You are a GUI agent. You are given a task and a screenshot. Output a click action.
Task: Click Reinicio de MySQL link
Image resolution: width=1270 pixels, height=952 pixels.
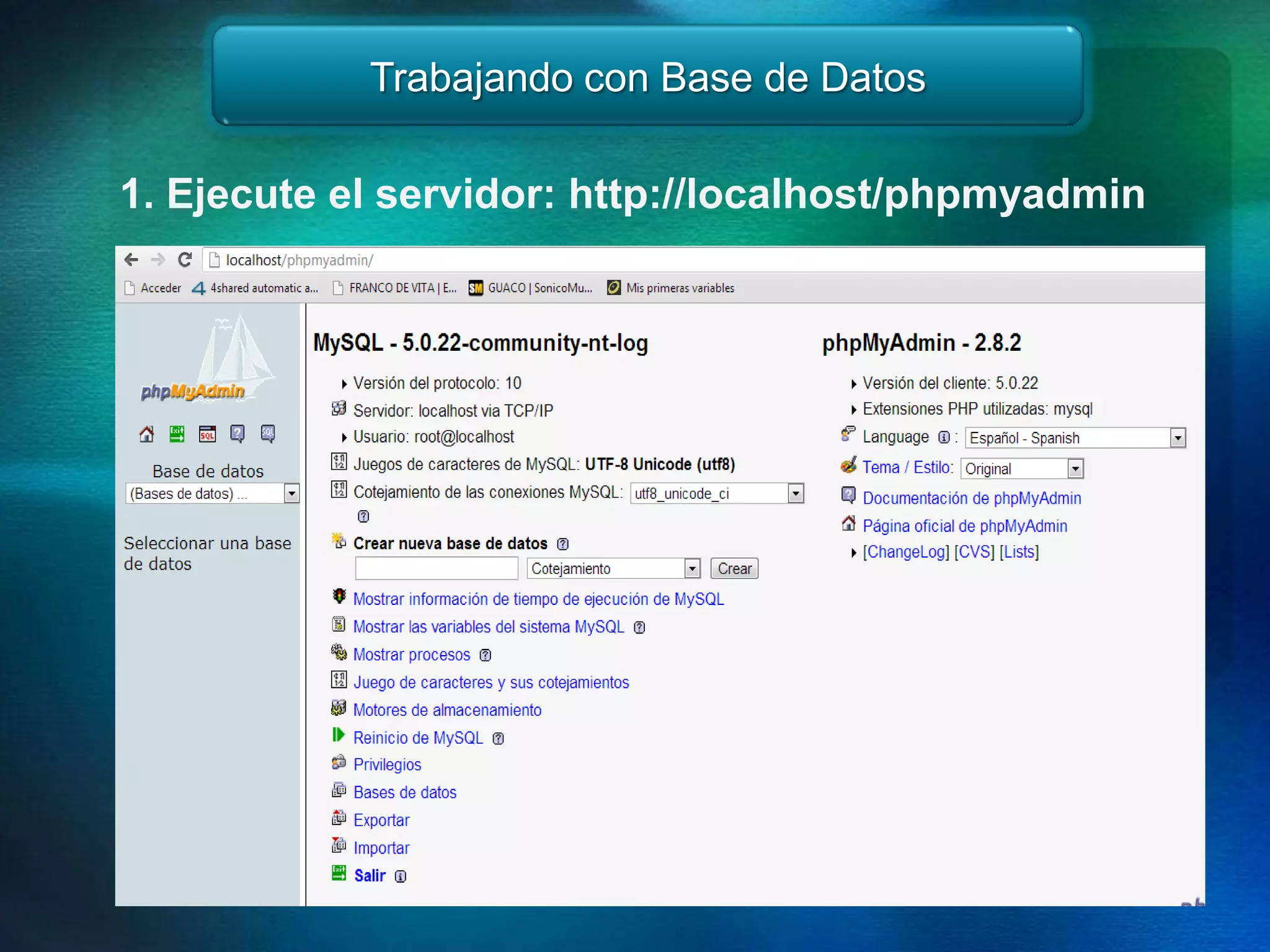click(418, 738)
